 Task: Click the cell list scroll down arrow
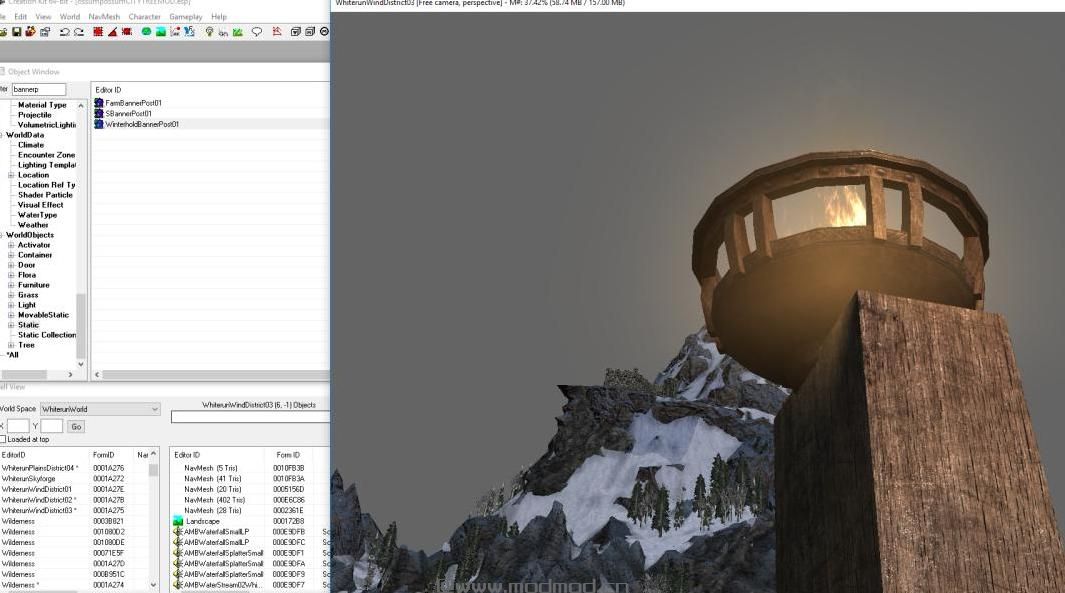(154, 584)
